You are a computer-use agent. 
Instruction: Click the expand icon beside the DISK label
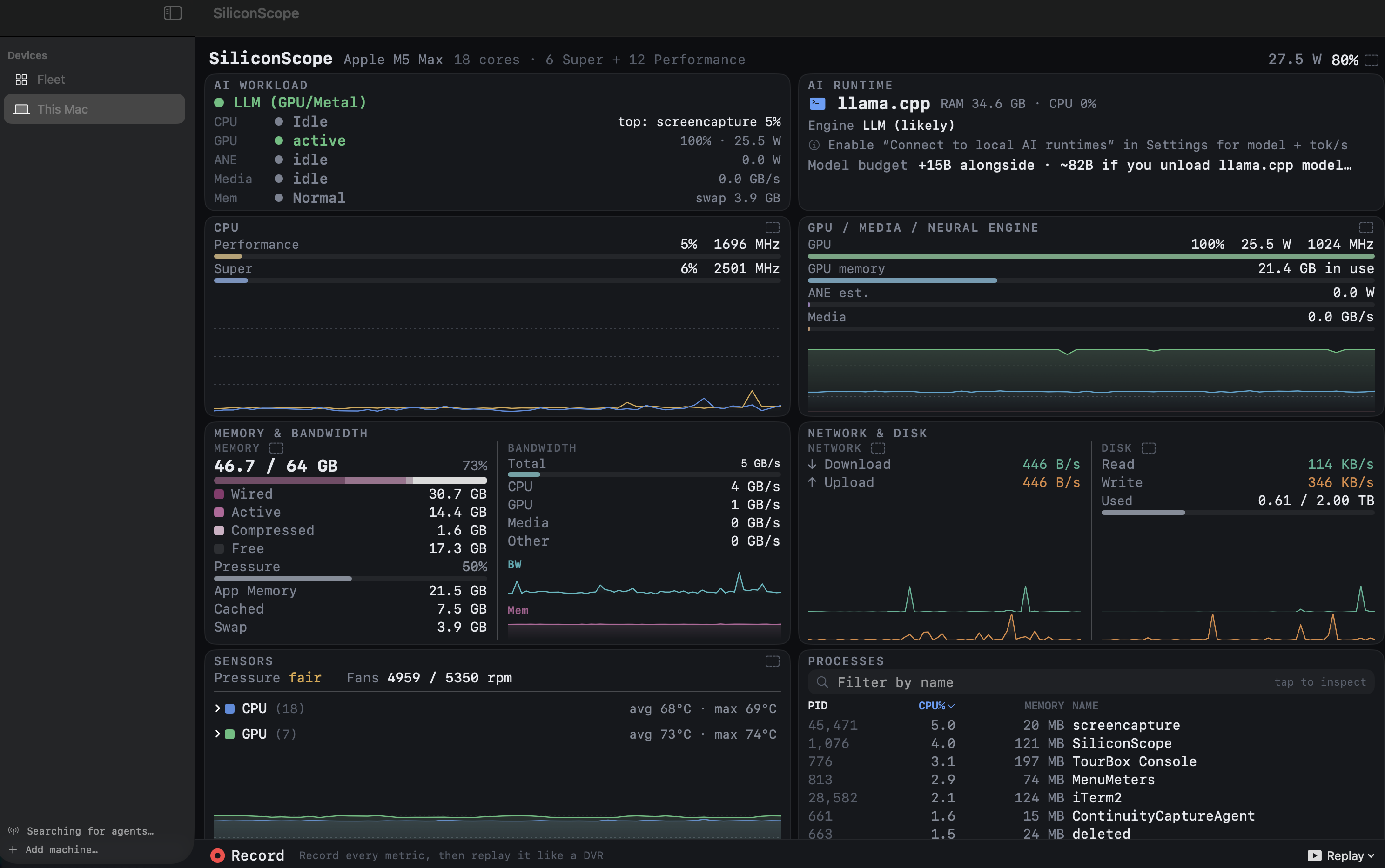click(1149, 448)
